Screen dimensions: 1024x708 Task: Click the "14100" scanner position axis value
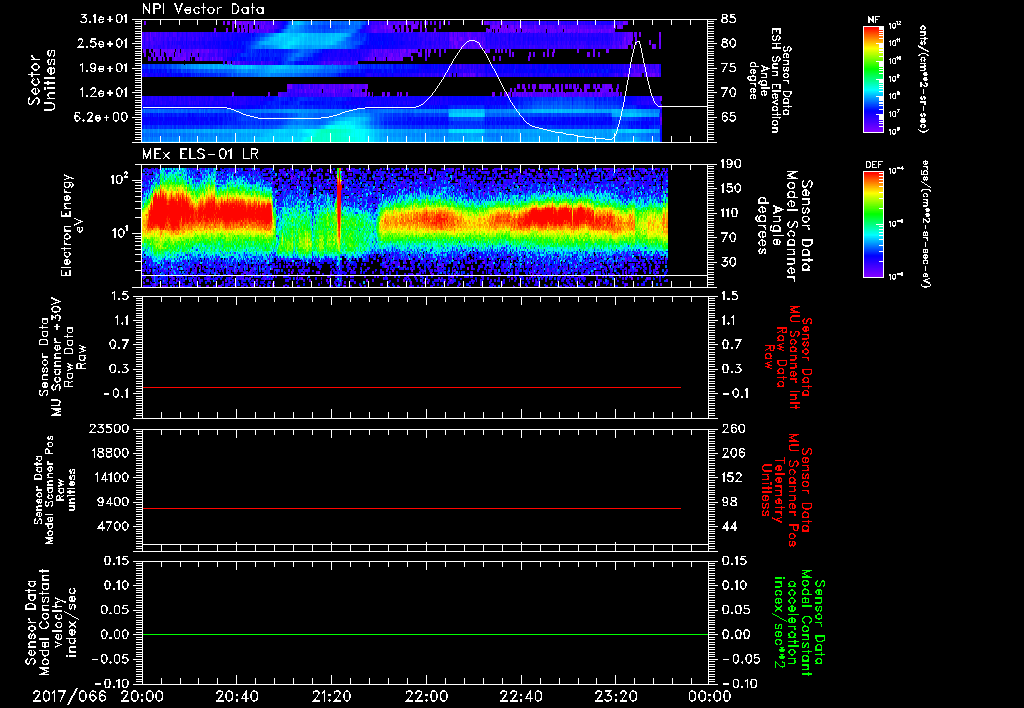click(x=110, y=477)
